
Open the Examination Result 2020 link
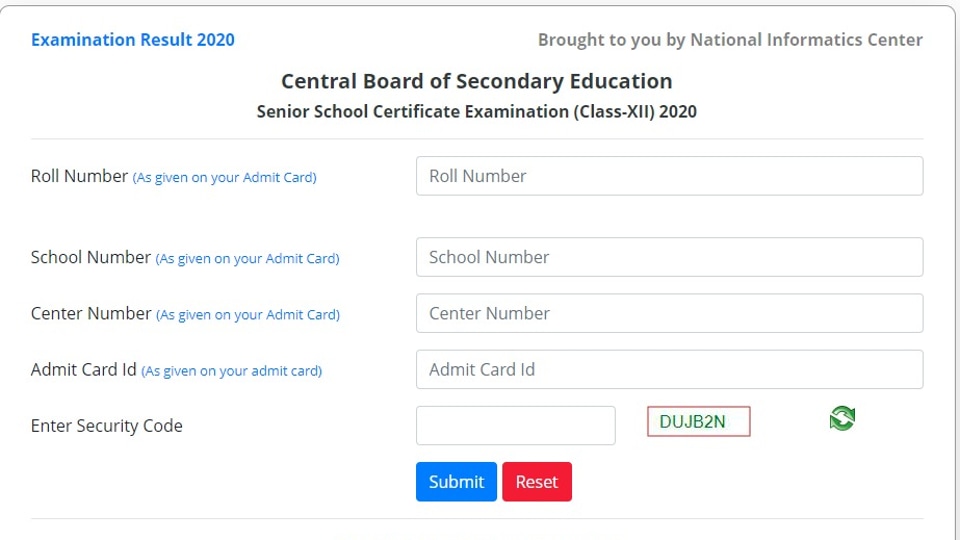(x=133, y=40)
